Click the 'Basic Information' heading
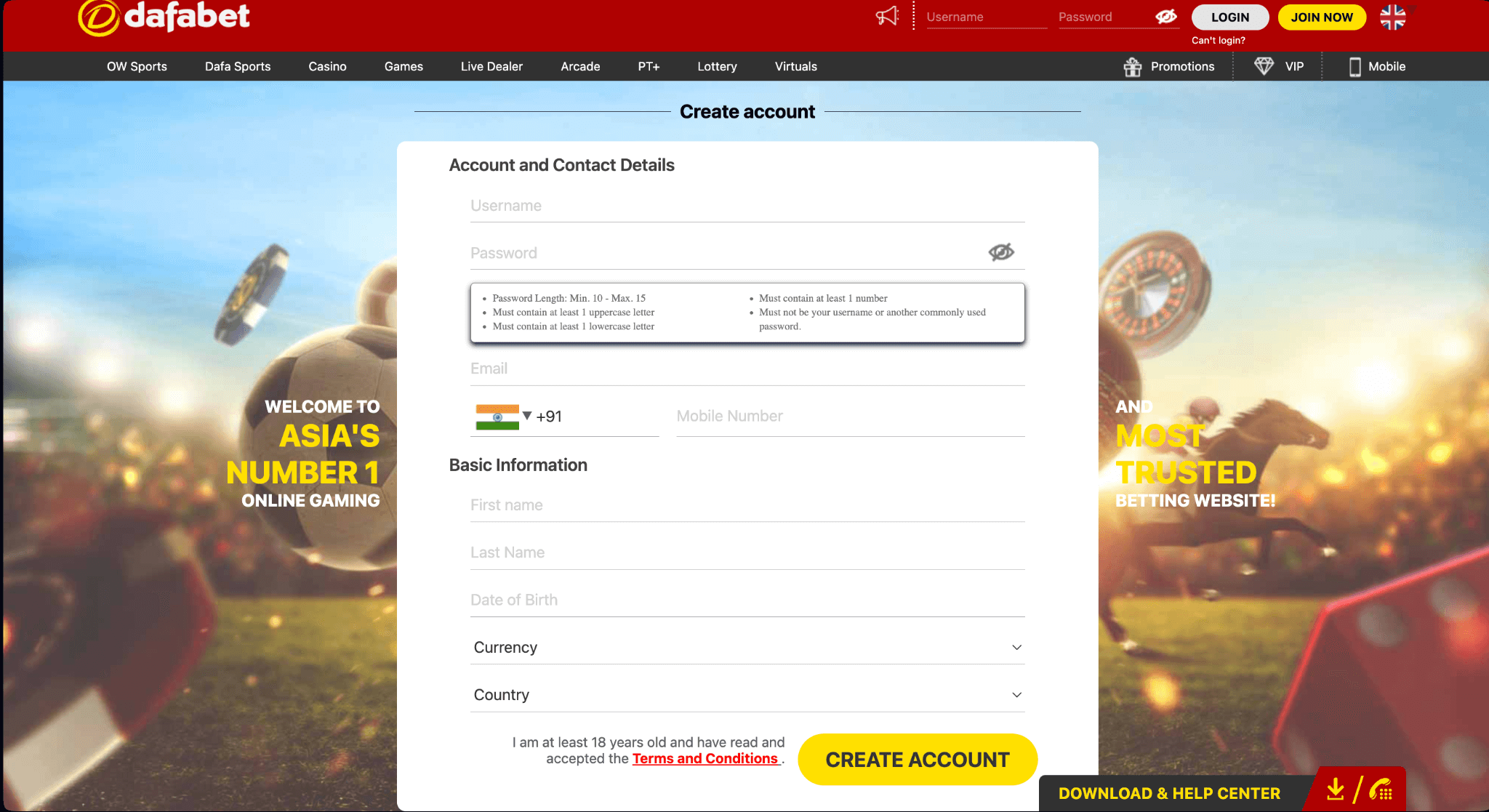This screenshot has width=1489, height=812. (x=518, y=465)
